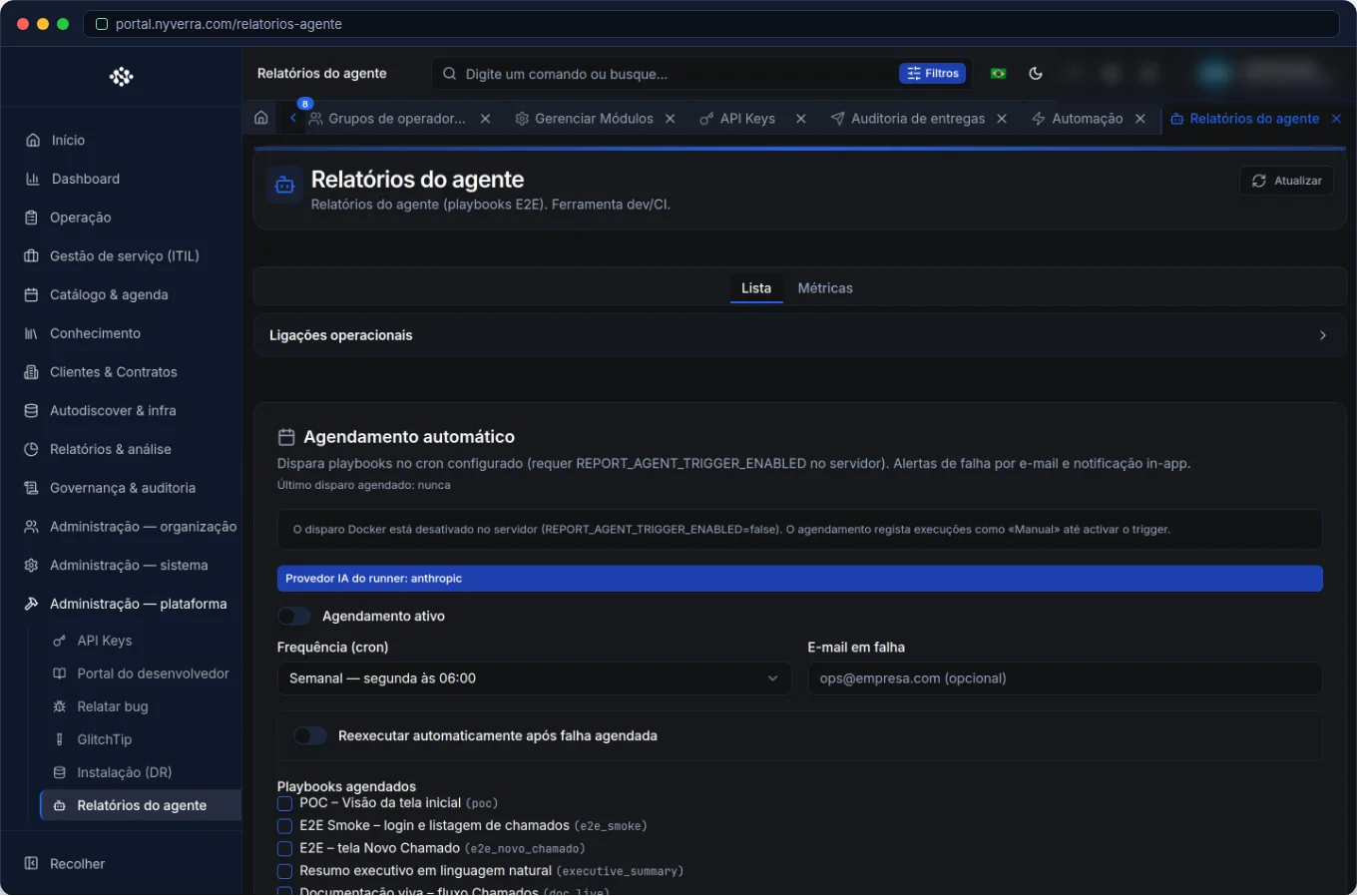Click the robot icon beside the page title

284,186
